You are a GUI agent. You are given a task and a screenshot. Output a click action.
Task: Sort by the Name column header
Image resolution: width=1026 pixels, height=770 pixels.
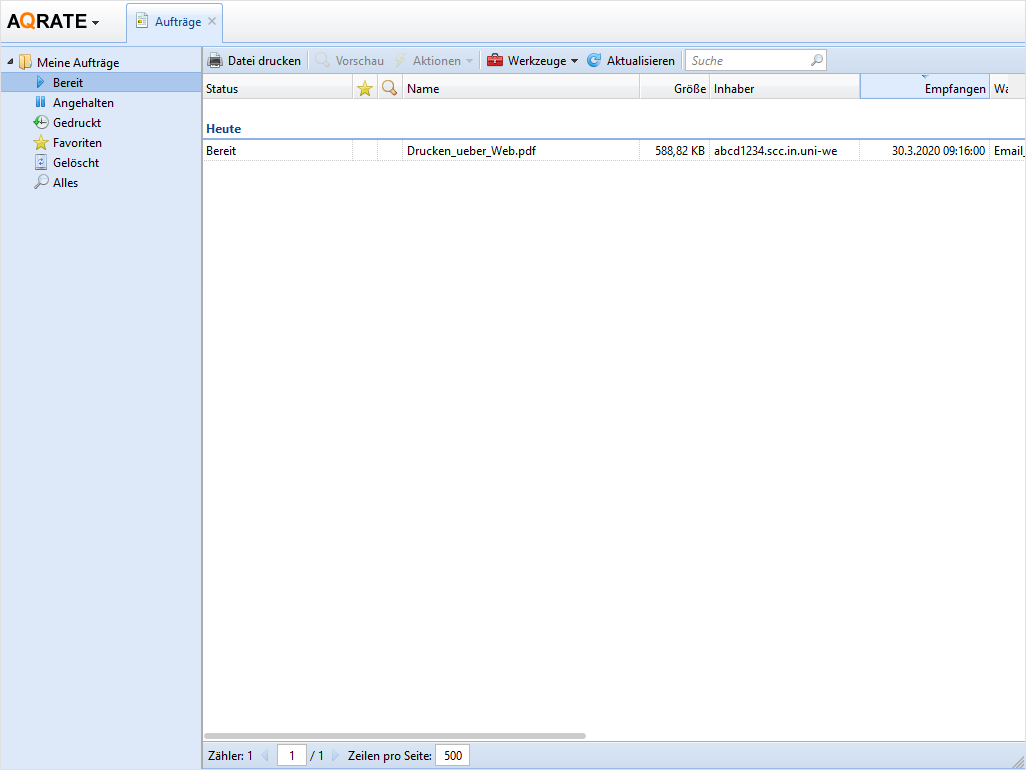(520, 89)
